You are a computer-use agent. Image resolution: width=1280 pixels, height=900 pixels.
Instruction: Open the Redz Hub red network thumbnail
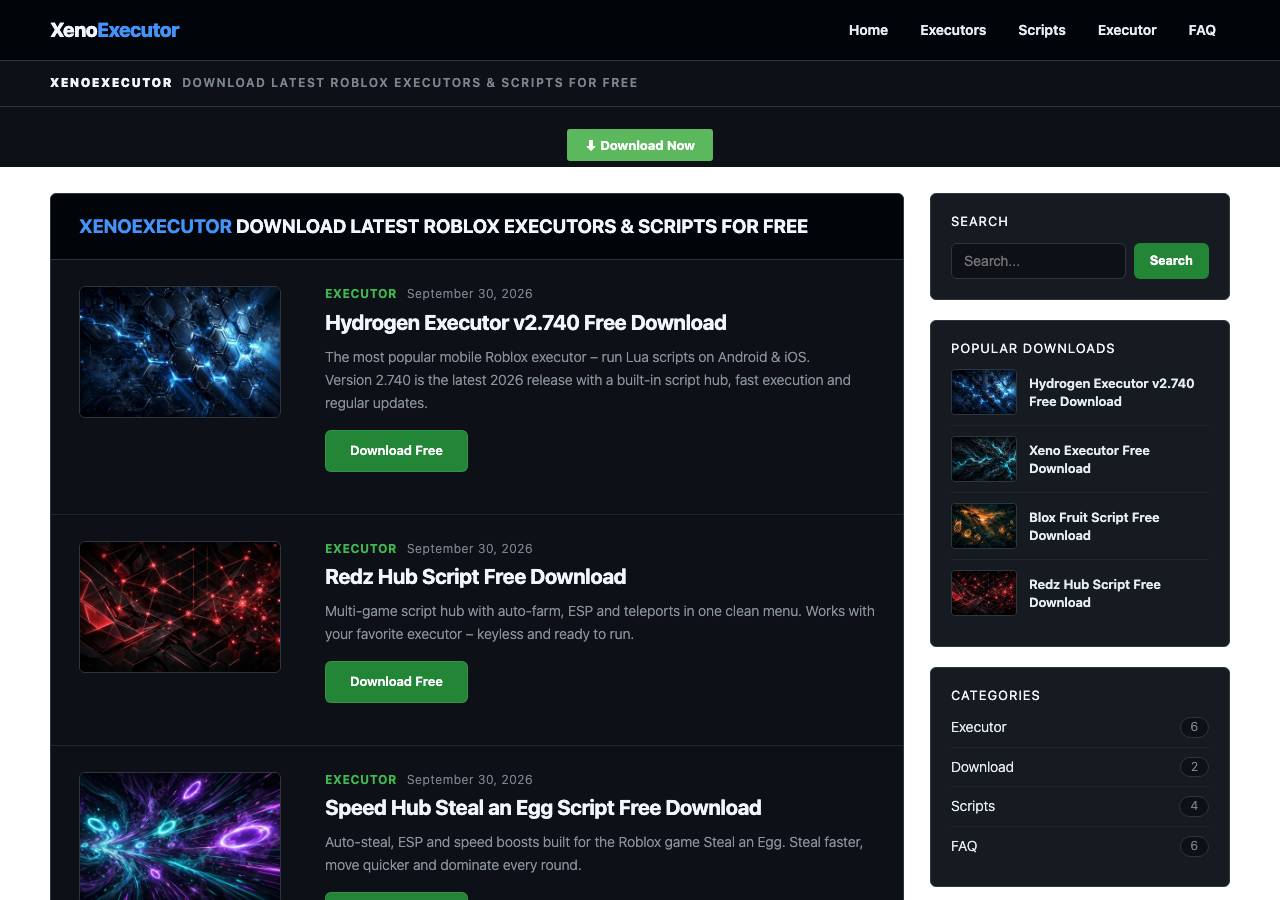[180, 607]
